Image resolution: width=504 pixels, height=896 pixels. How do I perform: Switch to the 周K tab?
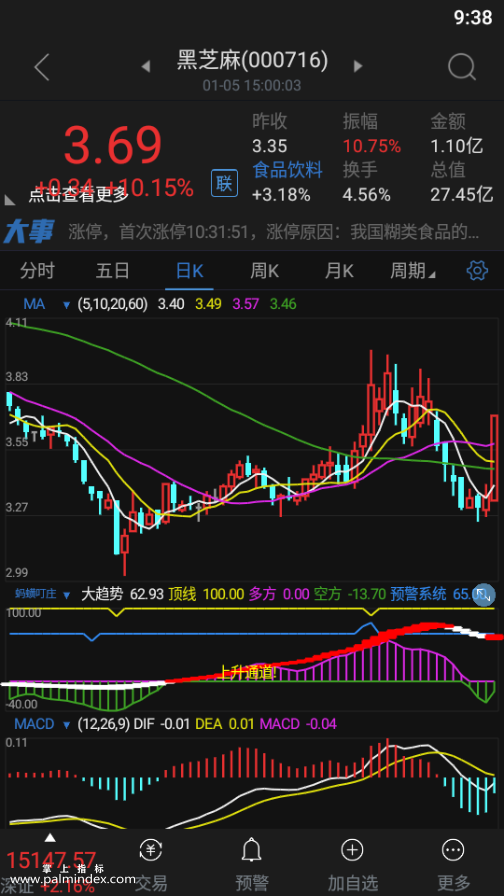pos(265,270)
